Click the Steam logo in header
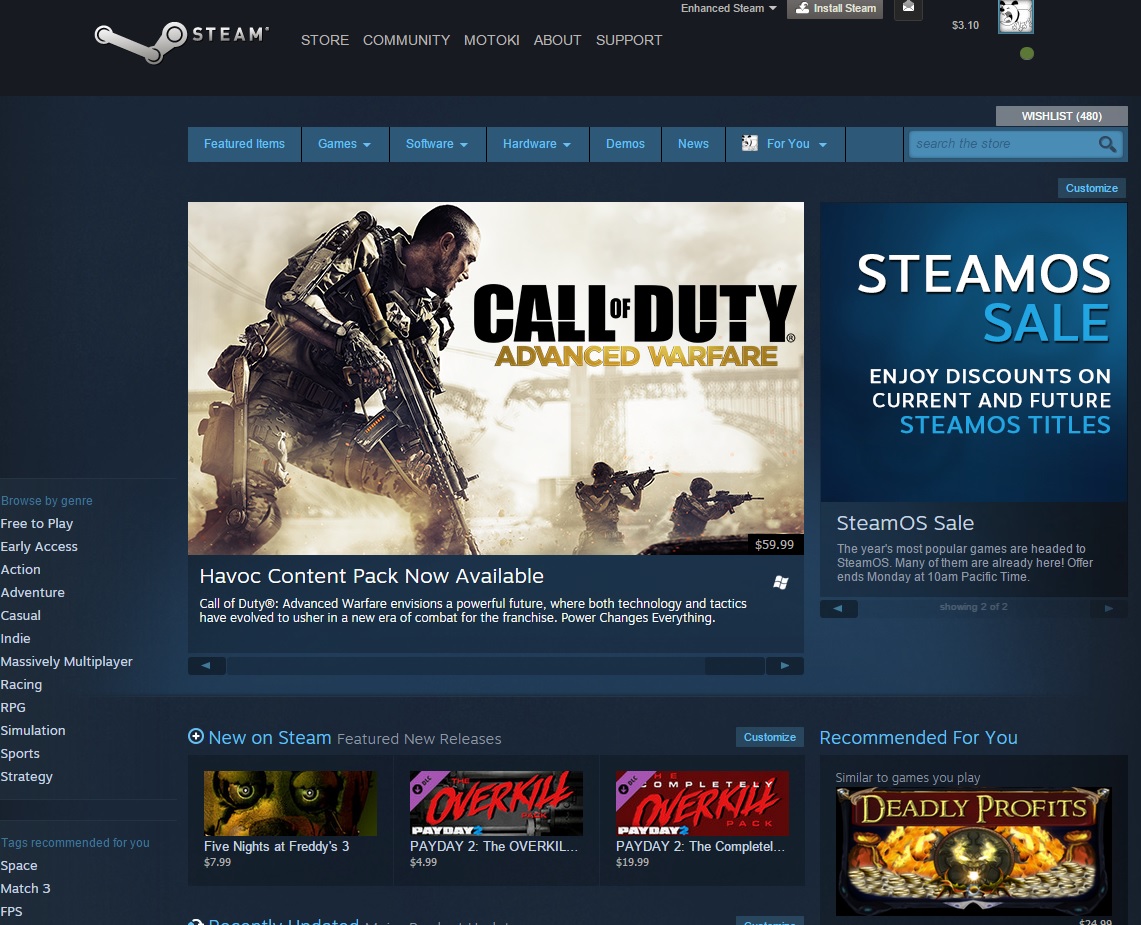 click(x=182, y=41)
